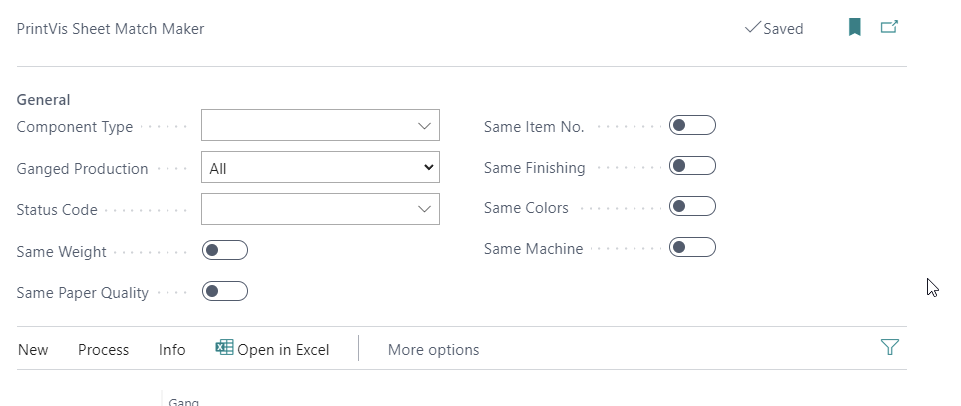Screen dimensions: 961x406
Task: Enable the Same Colors switch
Action: point(692,207)
